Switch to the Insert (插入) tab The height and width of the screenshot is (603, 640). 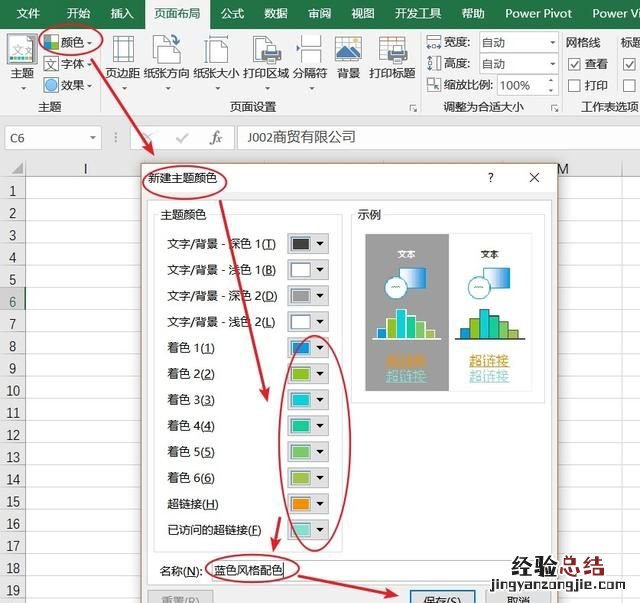click(x=122, y=14)
